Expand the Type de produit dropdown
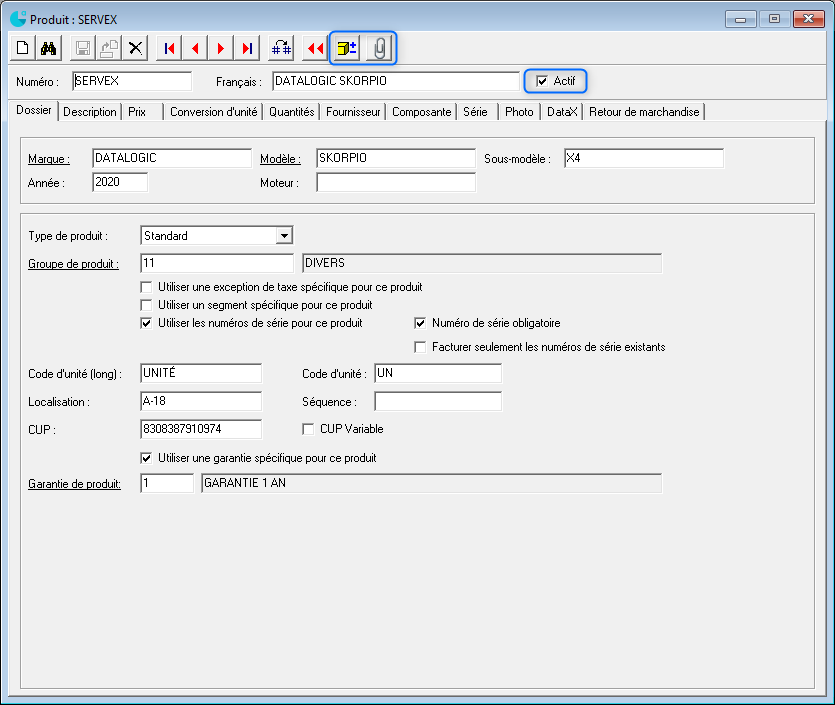This screenshot has width=835, height=705. click(284, 235)
